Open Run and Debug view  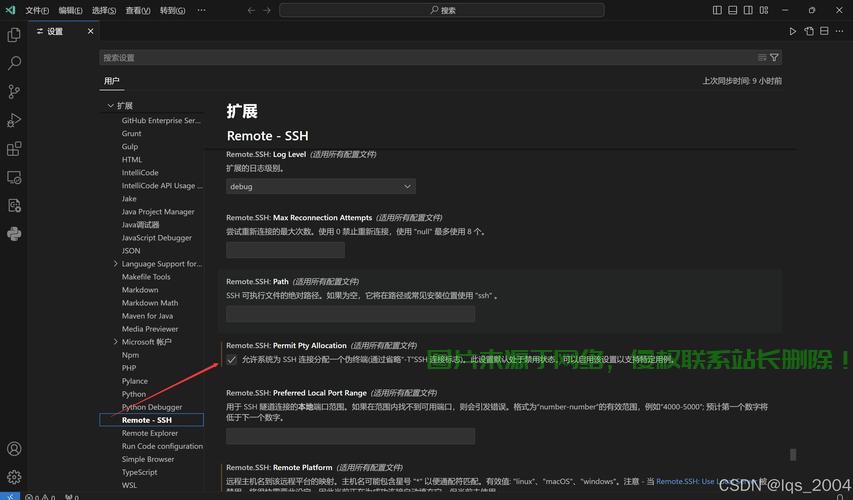click(x=14, y=120)
